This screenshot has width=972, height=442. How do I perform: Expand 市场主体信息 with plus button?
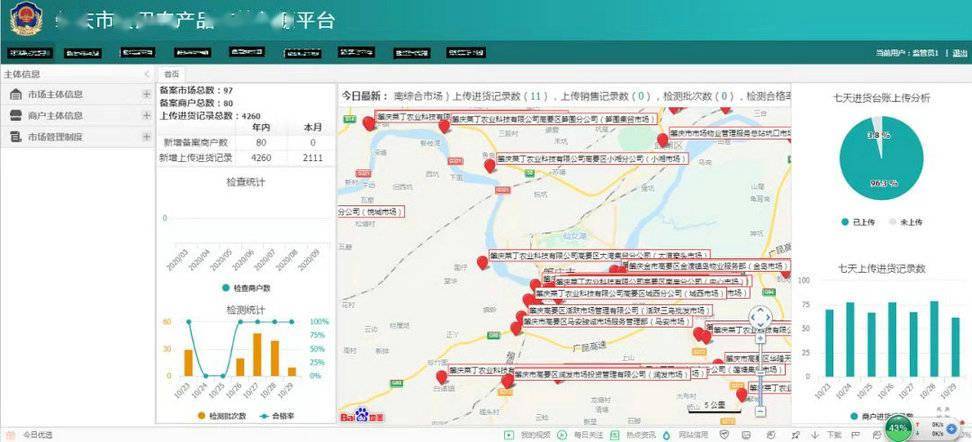coord(146,95)
